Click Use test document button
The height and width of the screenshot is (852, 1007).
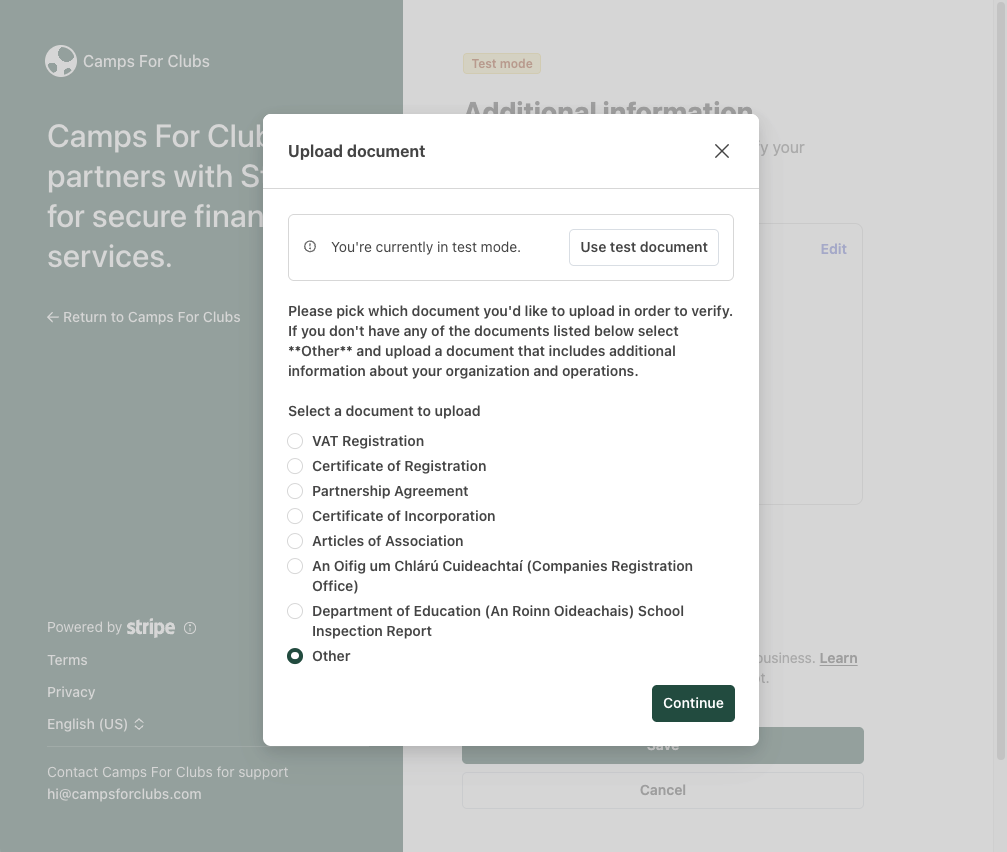tap(644, 247)
